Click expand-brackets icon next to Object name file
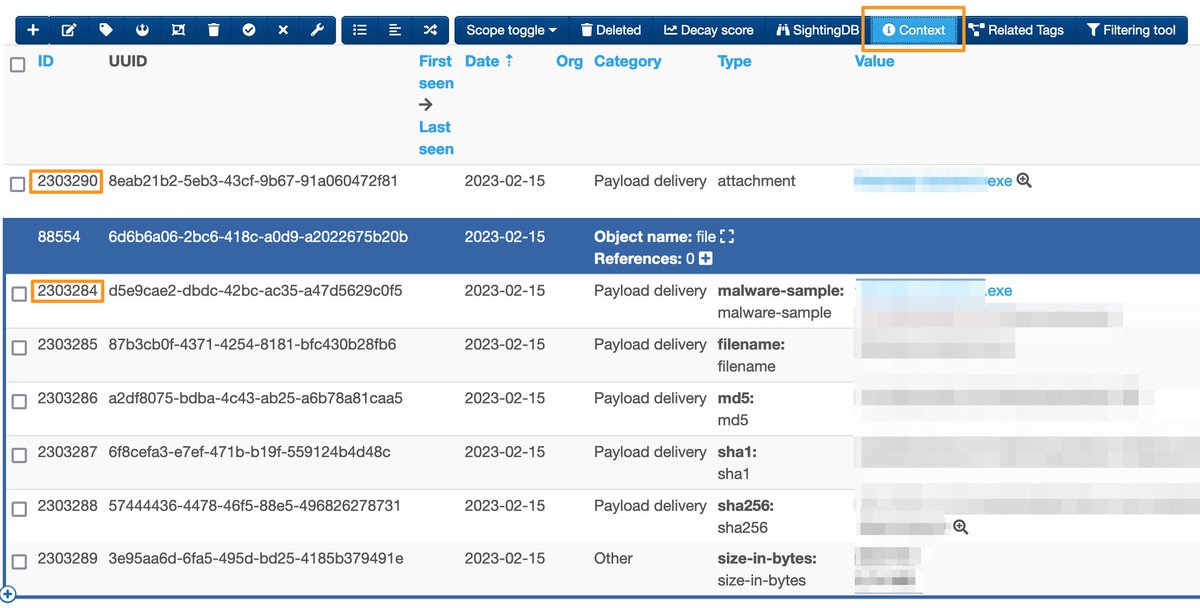Image resolution: width=1200 pixels, height=608 pixels. tap(727, 237)
